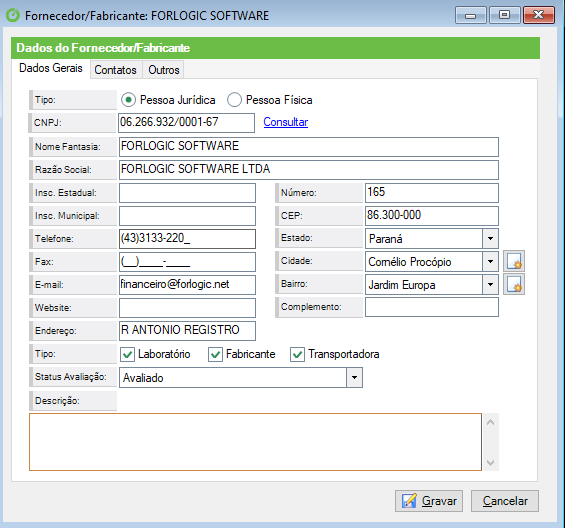The image size is (565, 528).
Task: Click the Nome Fantasia input field
Action: point(309,147)
